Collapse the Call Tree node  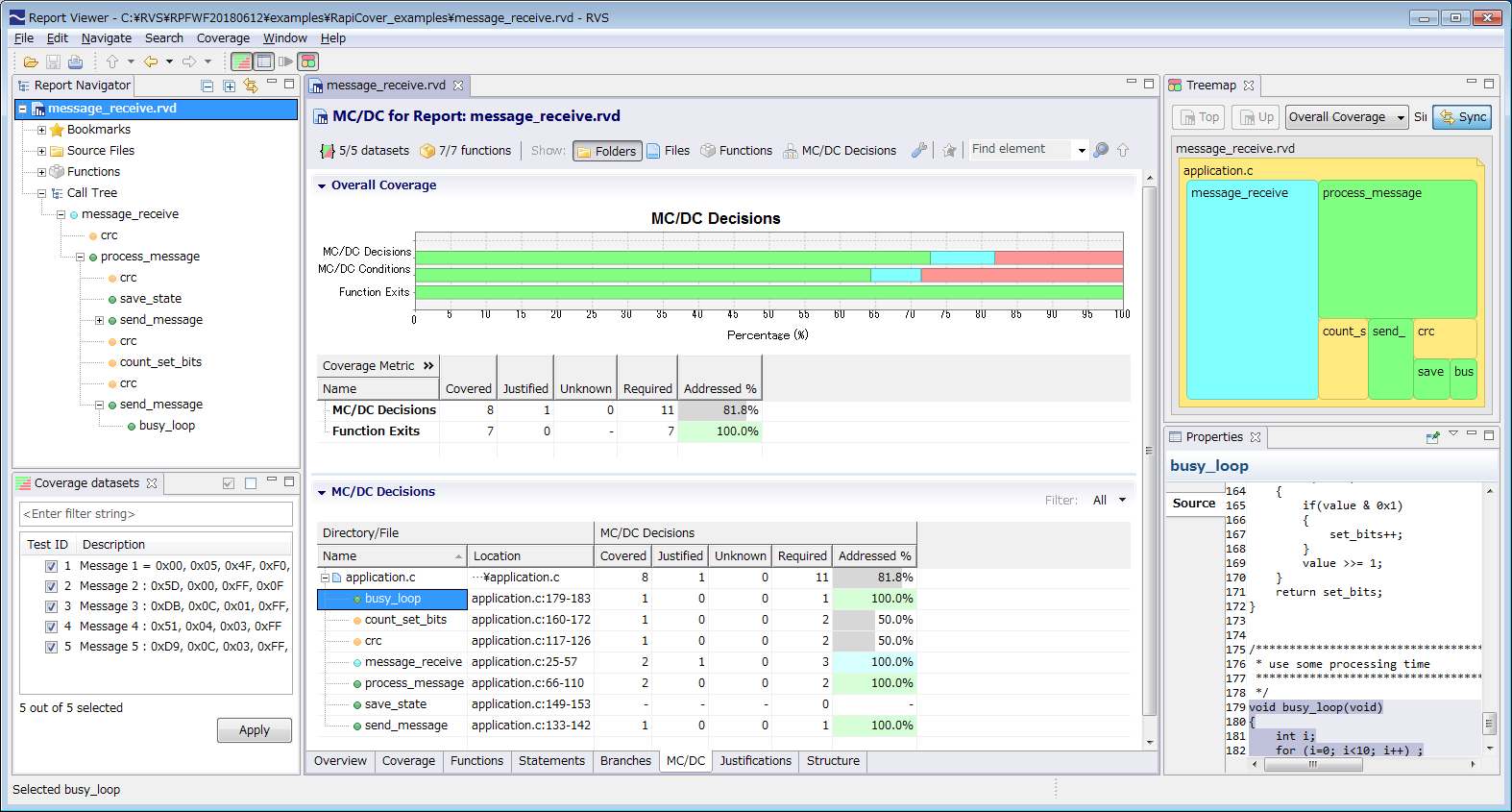coord(41,193)
